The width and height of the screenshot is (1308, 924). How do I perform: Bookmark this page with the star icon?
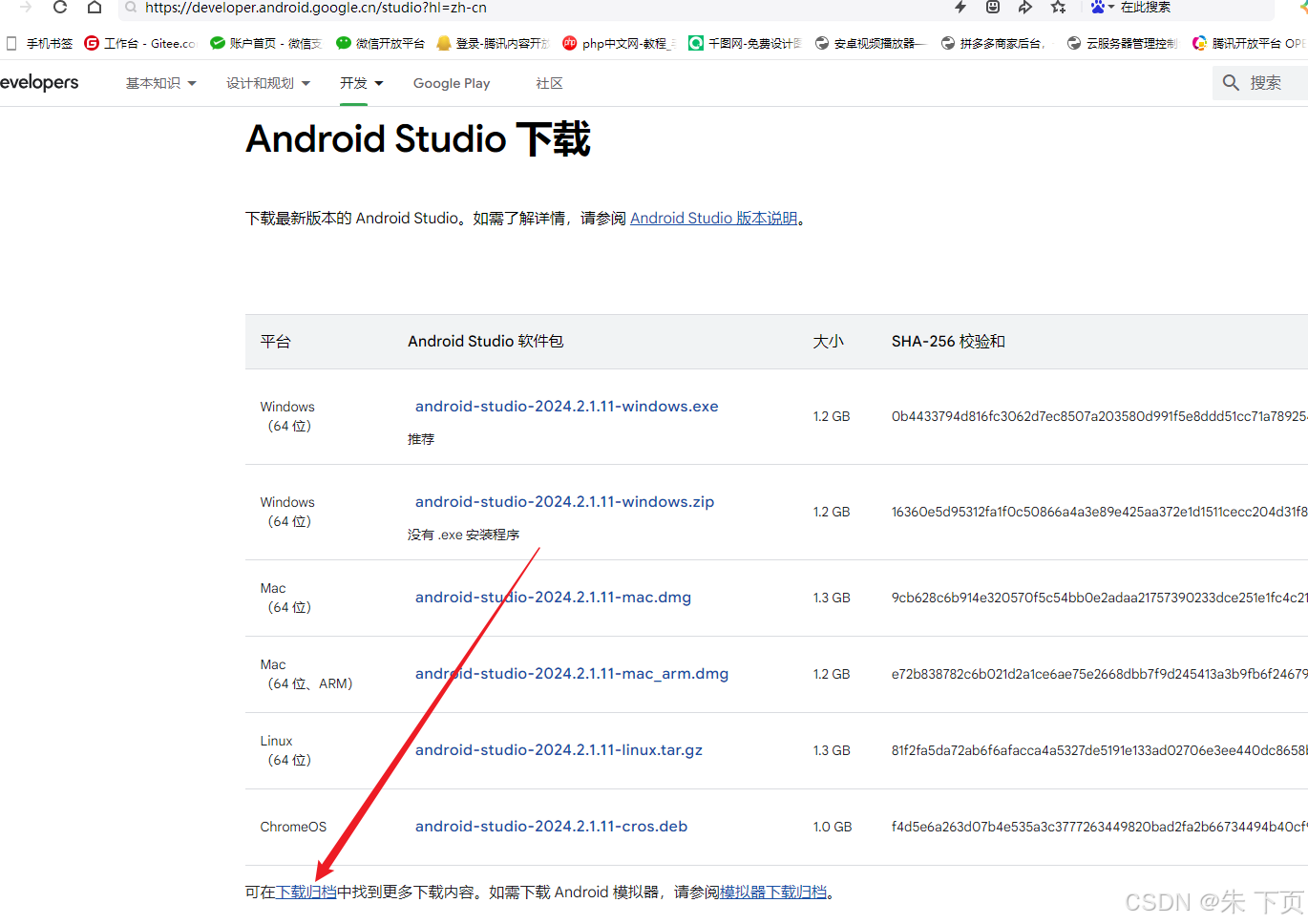(1058, 7)
